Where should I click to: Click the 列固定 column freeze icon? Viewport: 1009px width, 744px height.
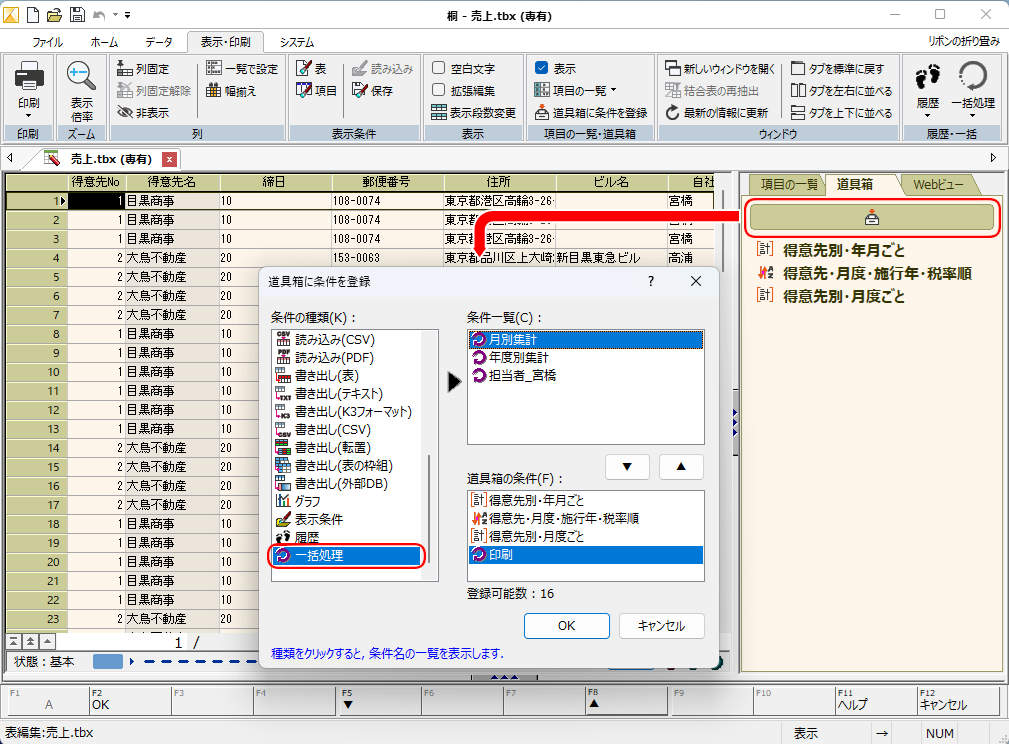coord(125,69)
